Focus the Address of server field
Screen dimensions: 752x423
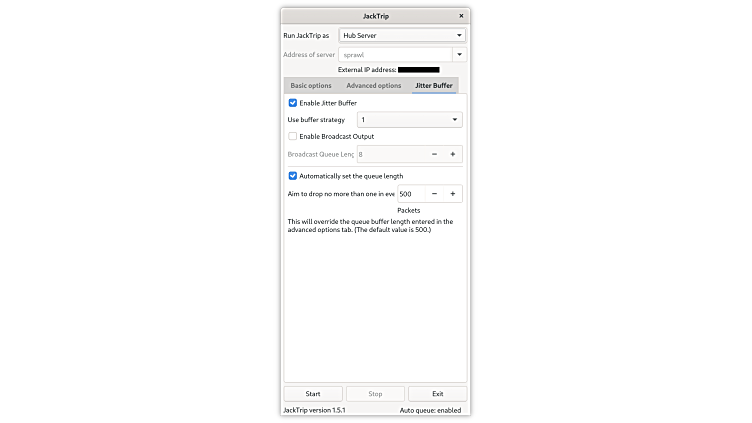(x=395, y=55)
